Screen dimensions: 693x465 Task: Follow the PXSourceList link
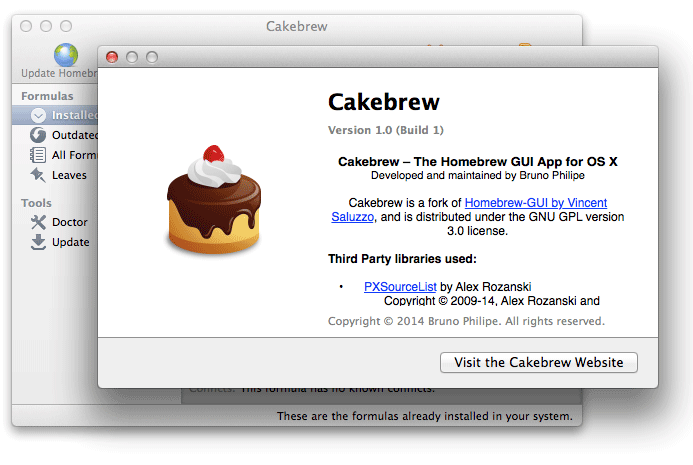400,287
